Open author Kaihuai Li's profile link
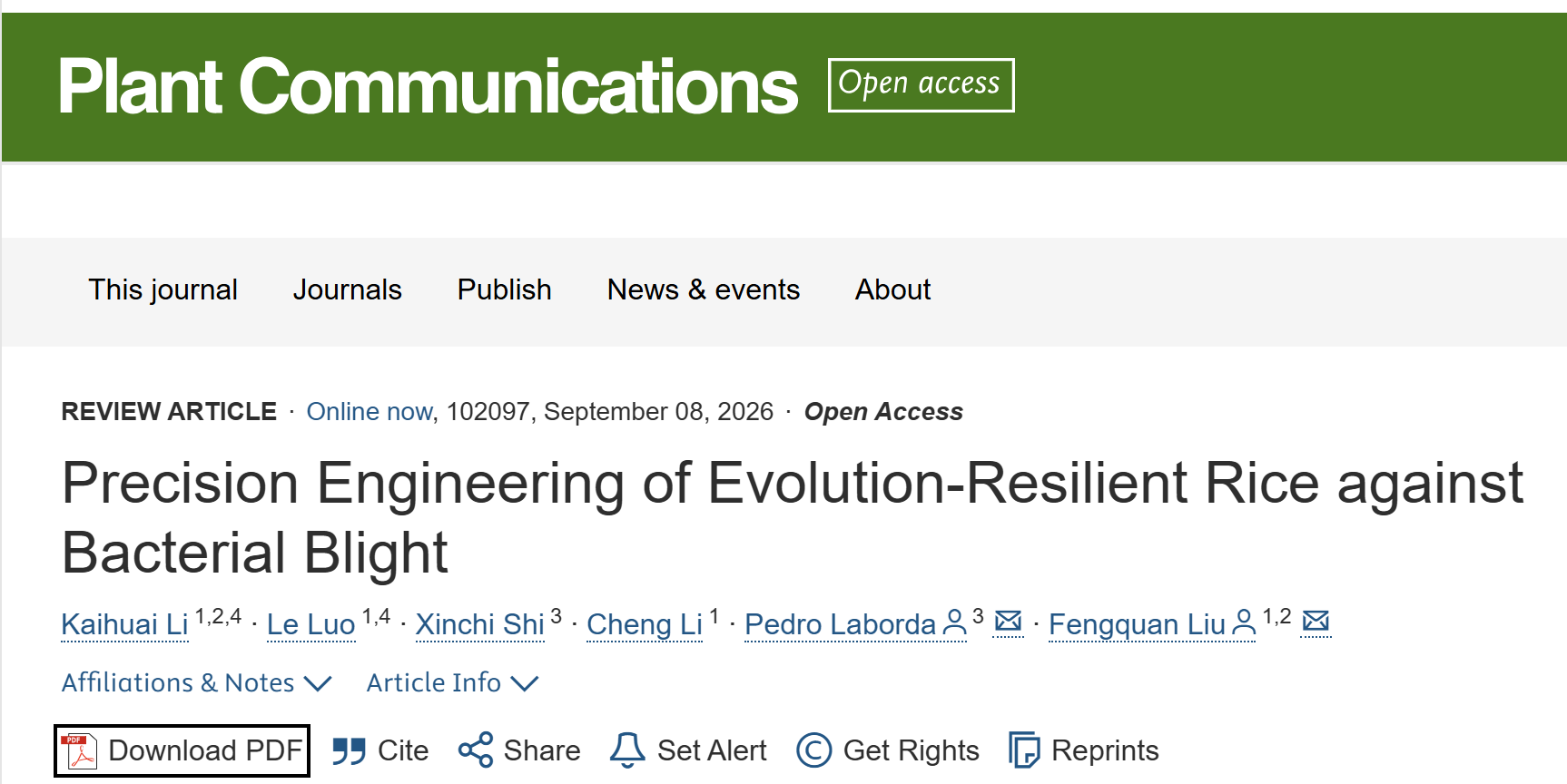This screenshot has width=1567, height=784. point(124,624)
